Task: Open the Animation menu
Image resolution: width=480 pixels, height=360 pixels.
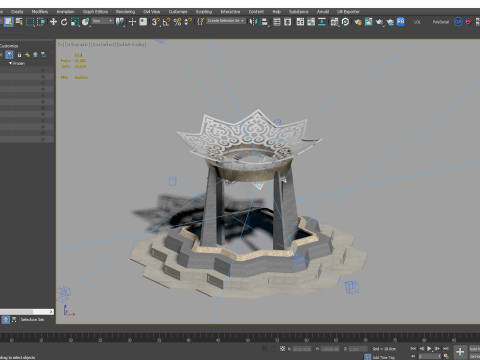Action: 65,12
